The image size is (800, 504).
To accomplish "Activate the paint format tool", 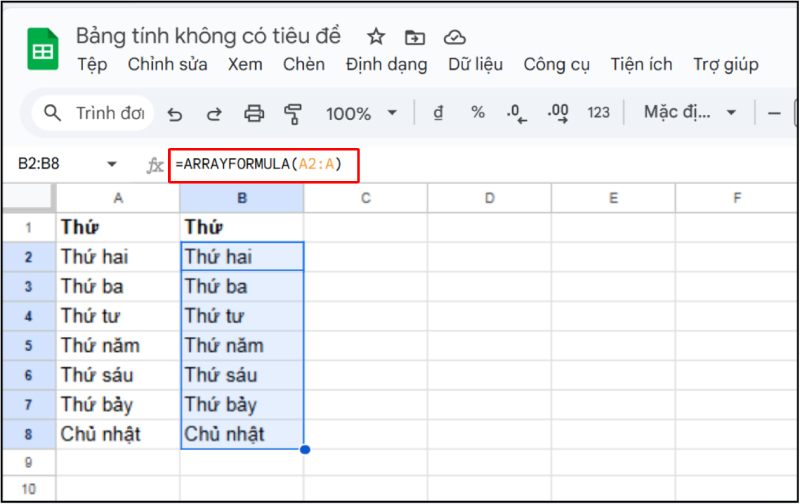I will pyautogui.click(x=293, y=113).
